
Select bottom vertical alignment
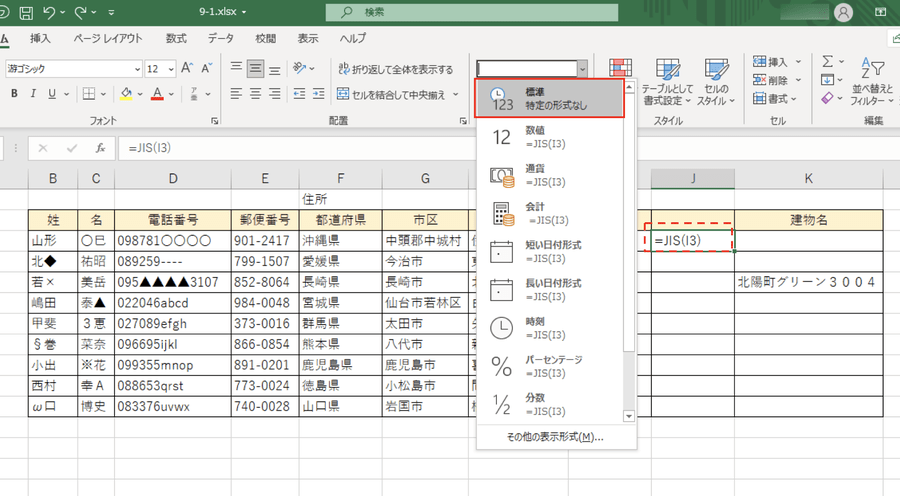275,68
